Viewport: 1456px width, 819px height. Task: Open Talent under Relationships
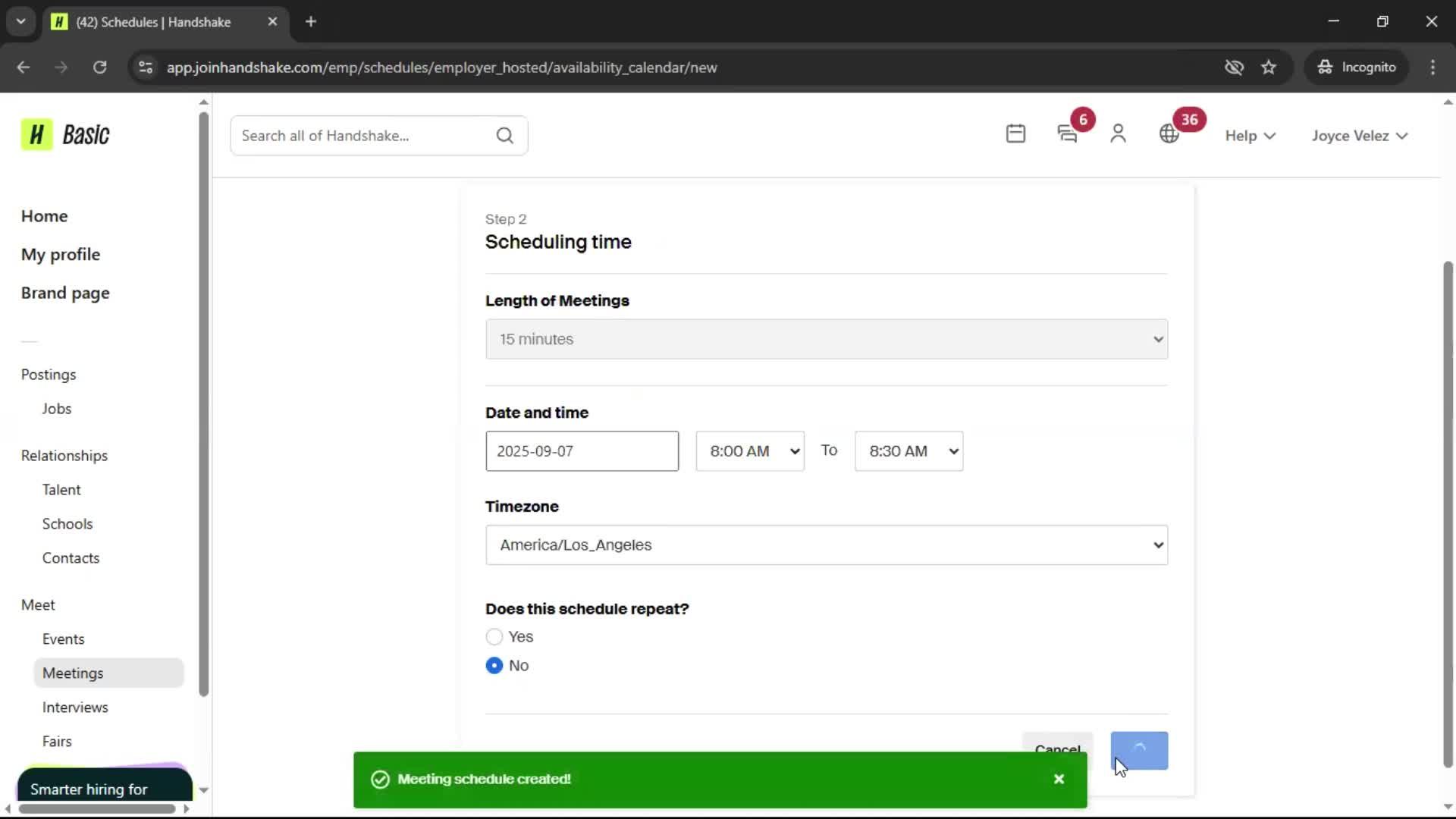(61, 490)
